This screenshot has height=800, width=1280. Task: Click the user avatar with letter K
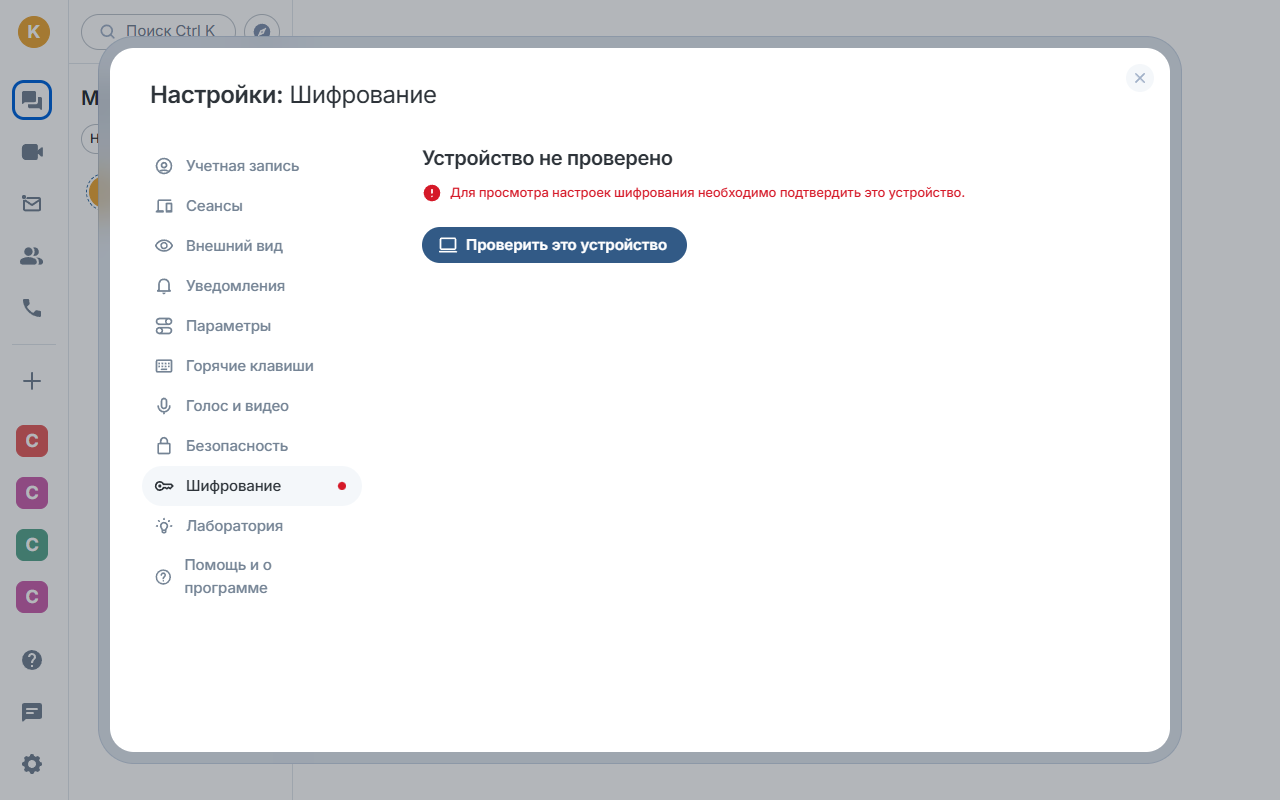click(33, 31)
